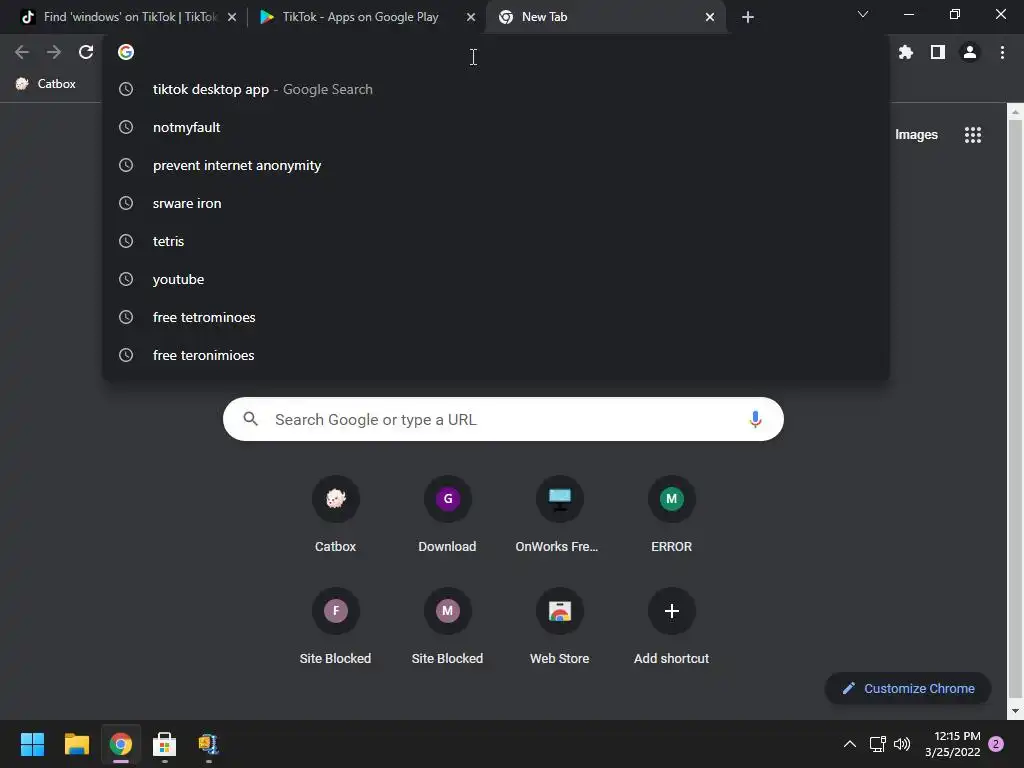
Task: Start voice search with microphone icon
Action: point(756,419)
